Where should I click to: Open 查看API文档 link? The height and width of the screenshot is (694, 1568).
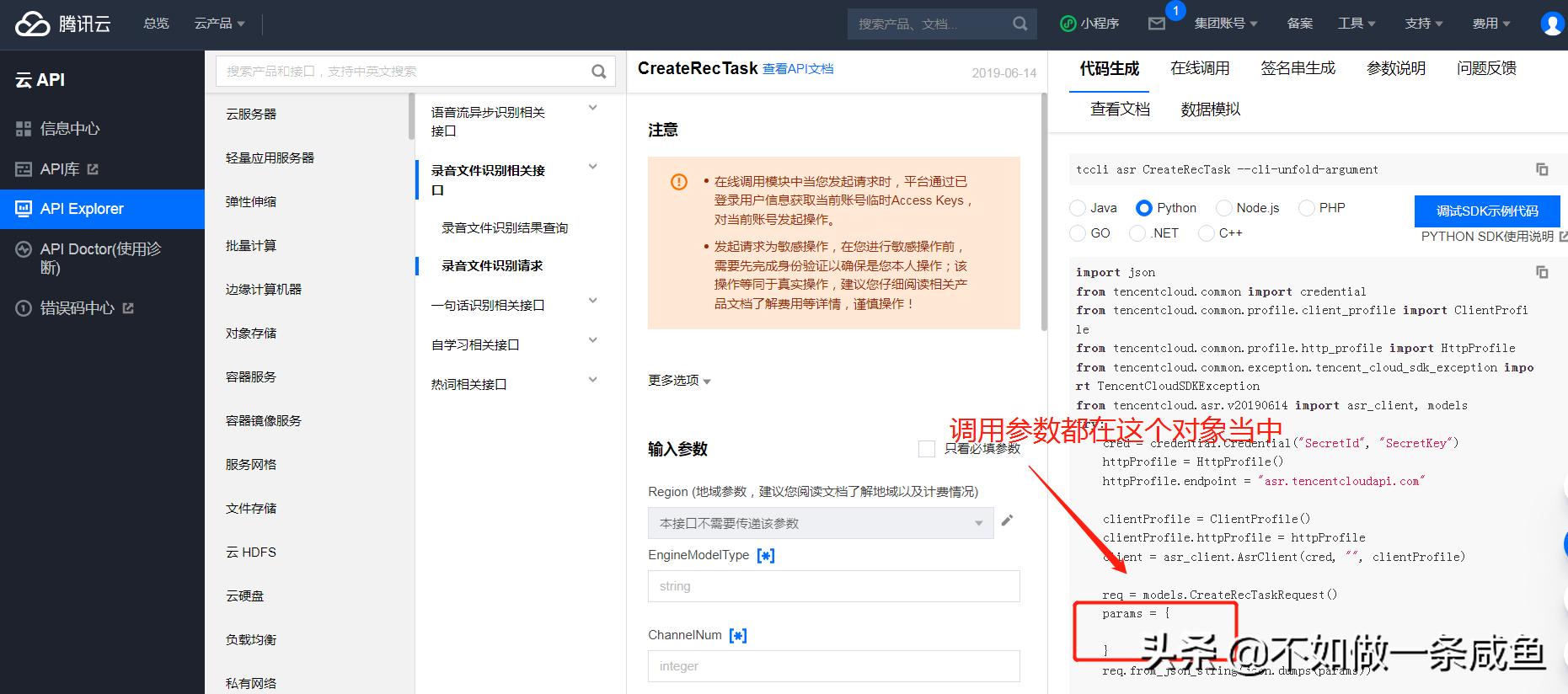coord(798,69)
